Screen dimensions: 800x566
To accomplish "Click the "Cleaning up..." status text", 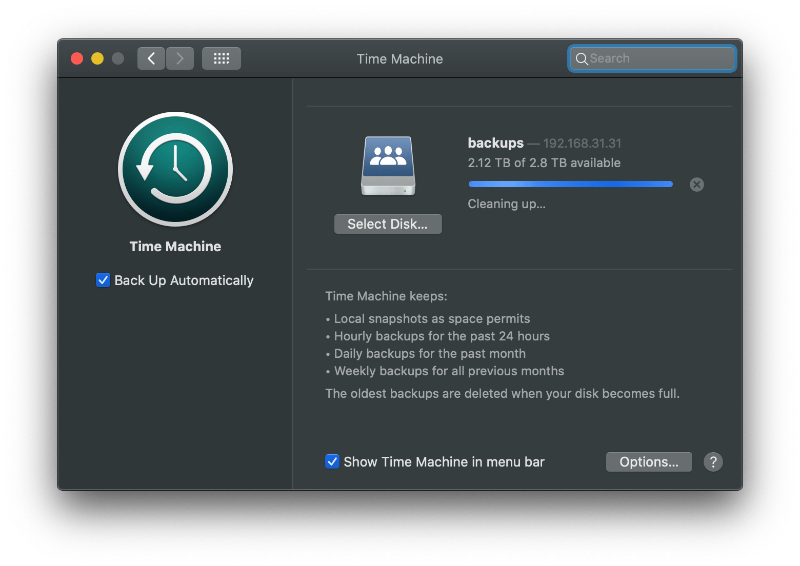I will 507,204.
